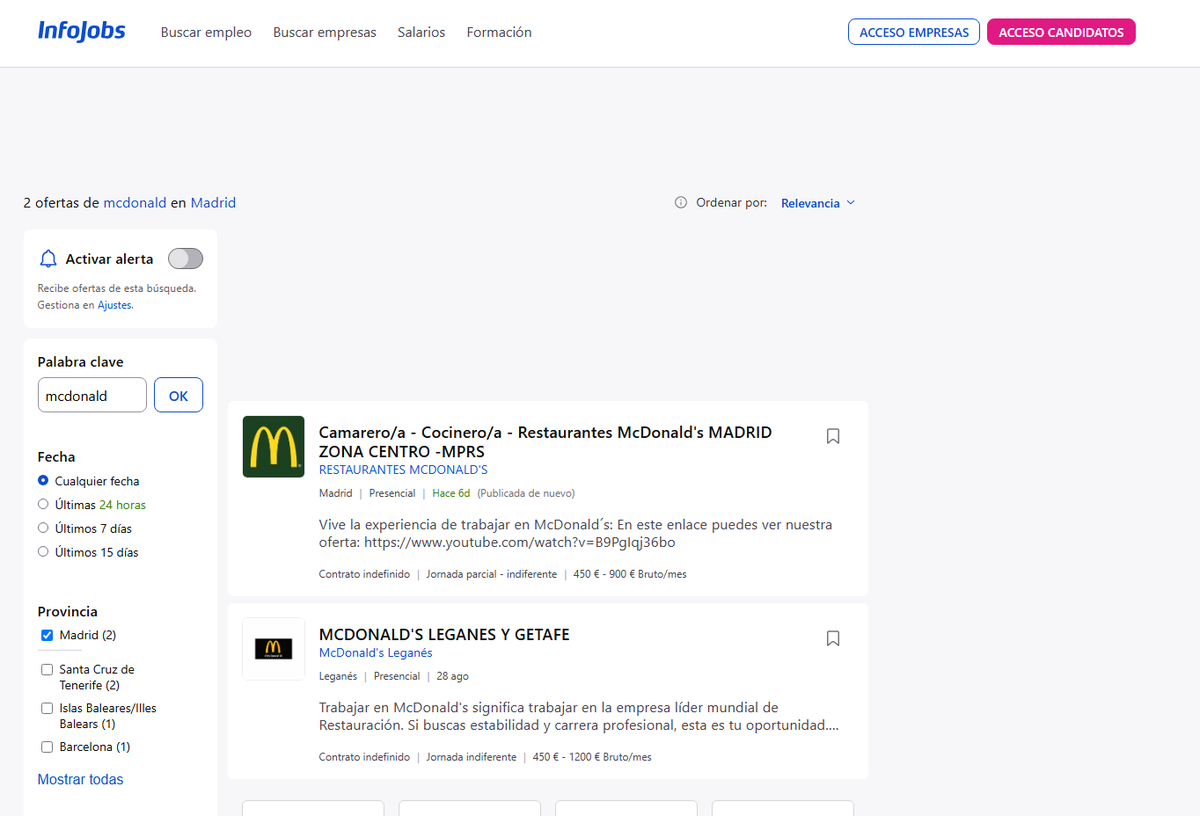The image size is (1200, 816).
Task: Save the Camarero/a - Cocinero/a offer with bookmark icon
Action: pos(833,436)
